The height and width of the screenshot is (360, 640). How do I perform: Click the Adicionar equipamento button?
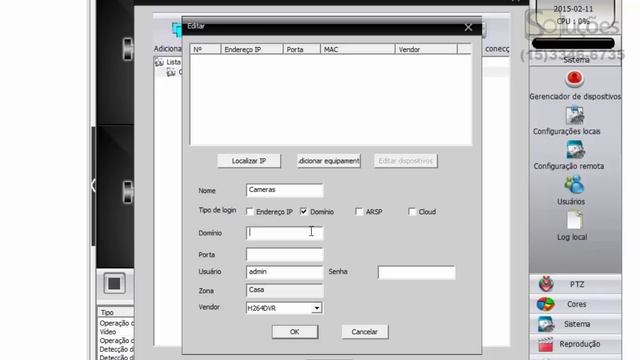tap(329, 161)
